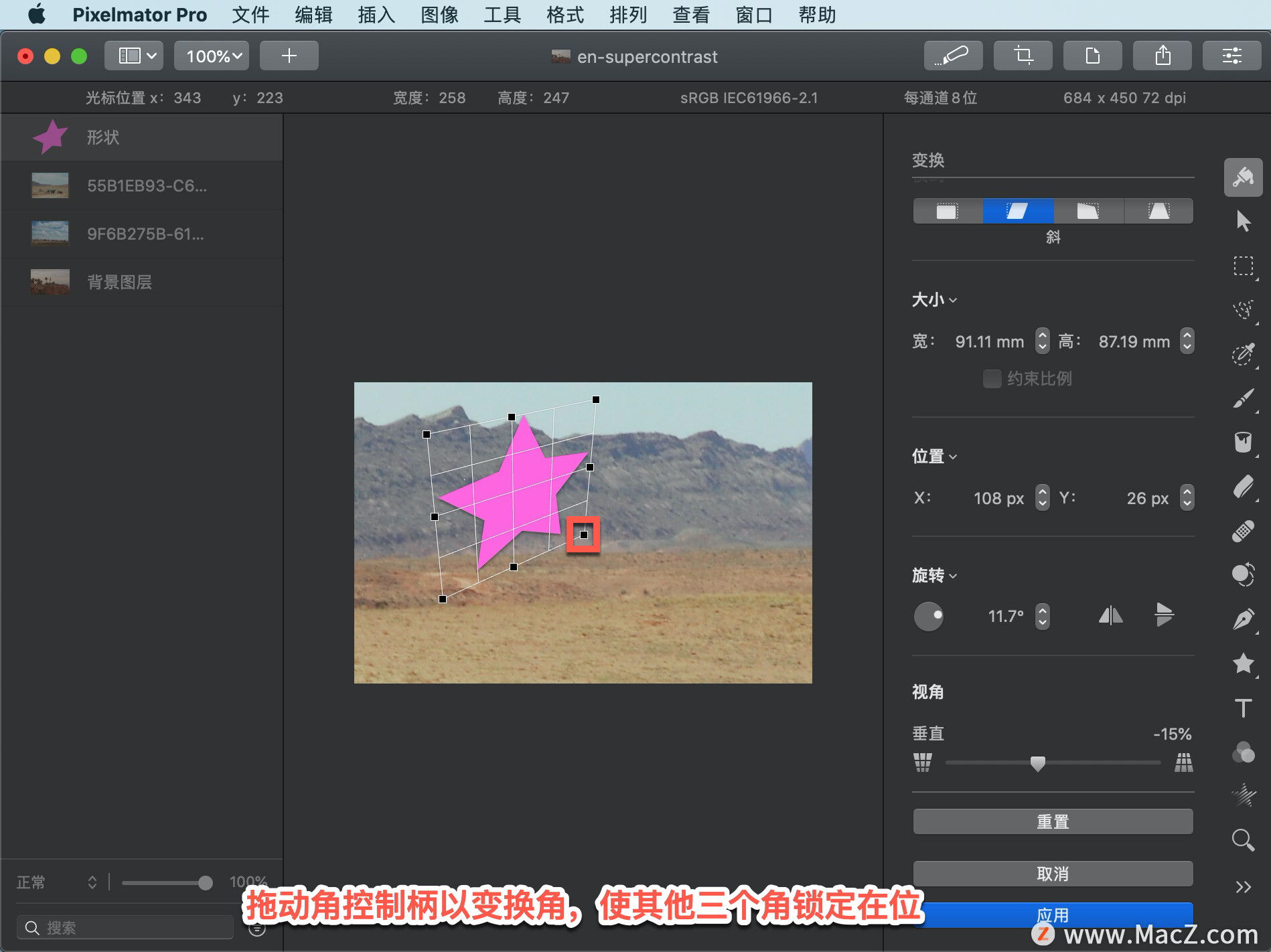This screenshot has width=1271, height=952.
Task: Open the 格式 menu
Action: (x=565, y=15)
